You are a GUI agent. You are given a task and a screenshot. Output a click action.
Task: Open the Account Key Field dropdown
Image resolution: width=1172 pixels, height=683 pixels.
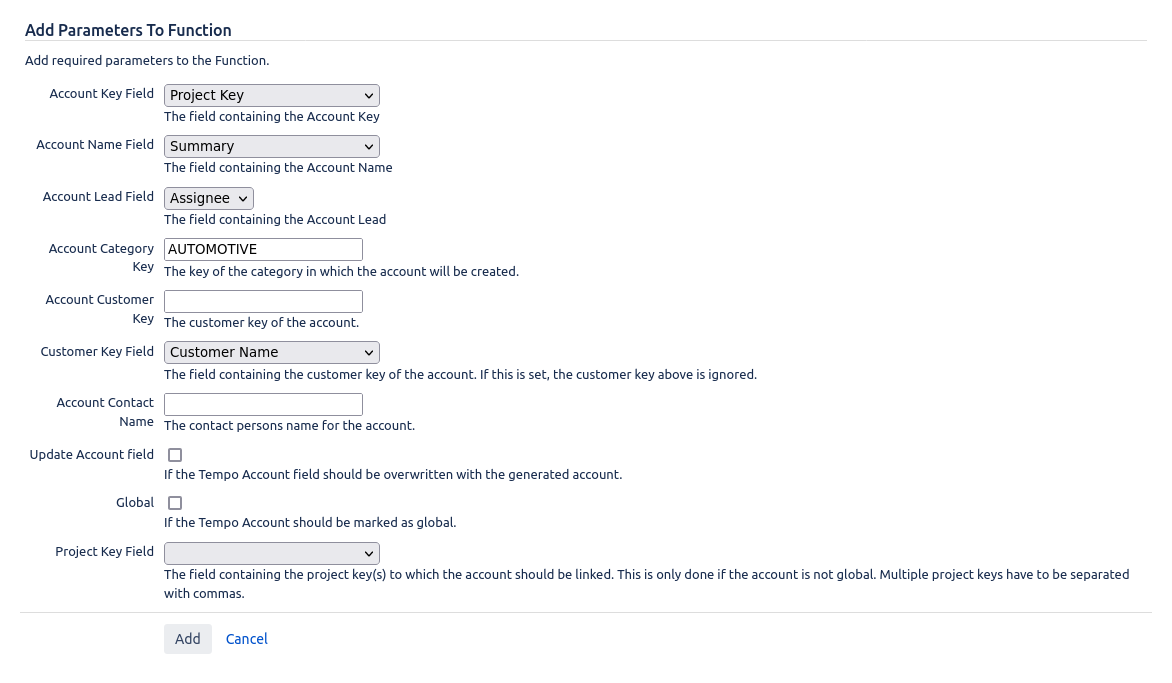(271, 95)
